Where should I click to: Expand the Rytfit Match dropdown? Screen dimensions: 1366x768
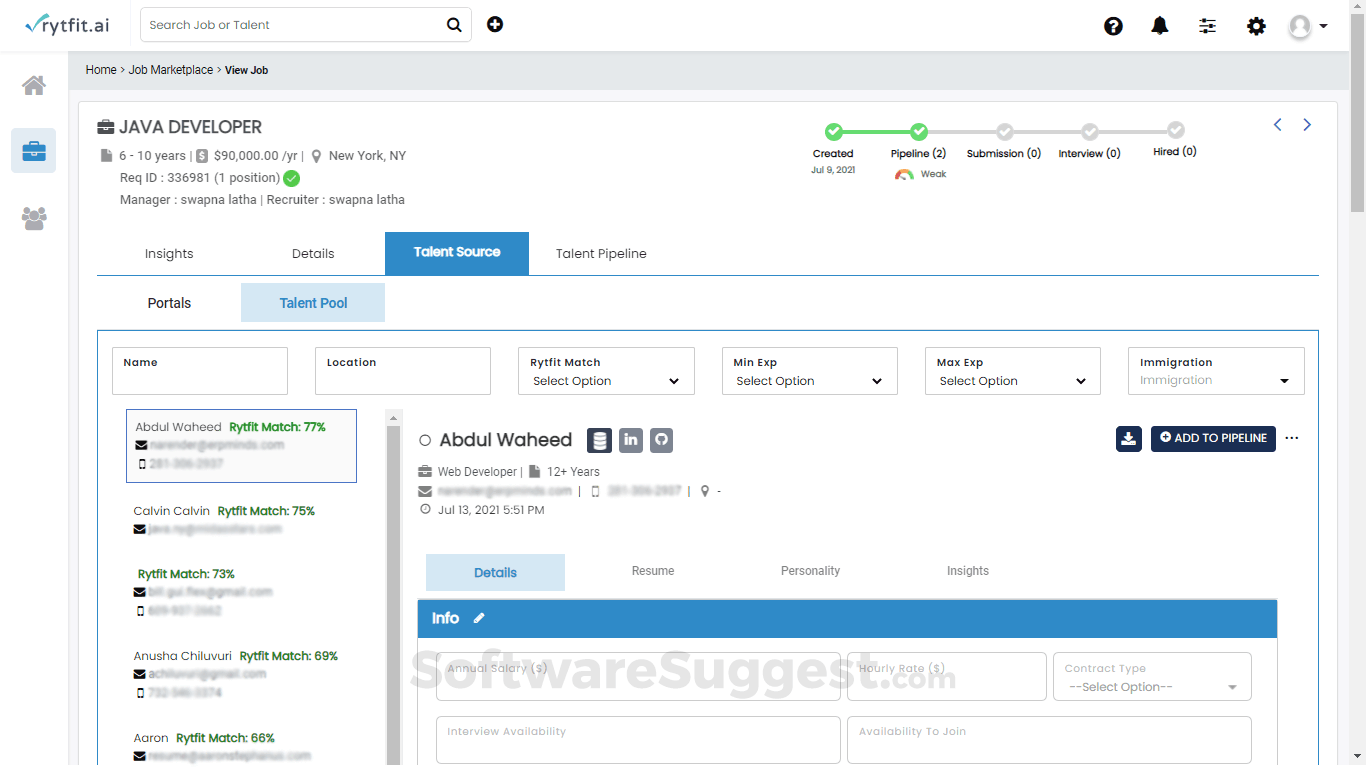[606, 371]
